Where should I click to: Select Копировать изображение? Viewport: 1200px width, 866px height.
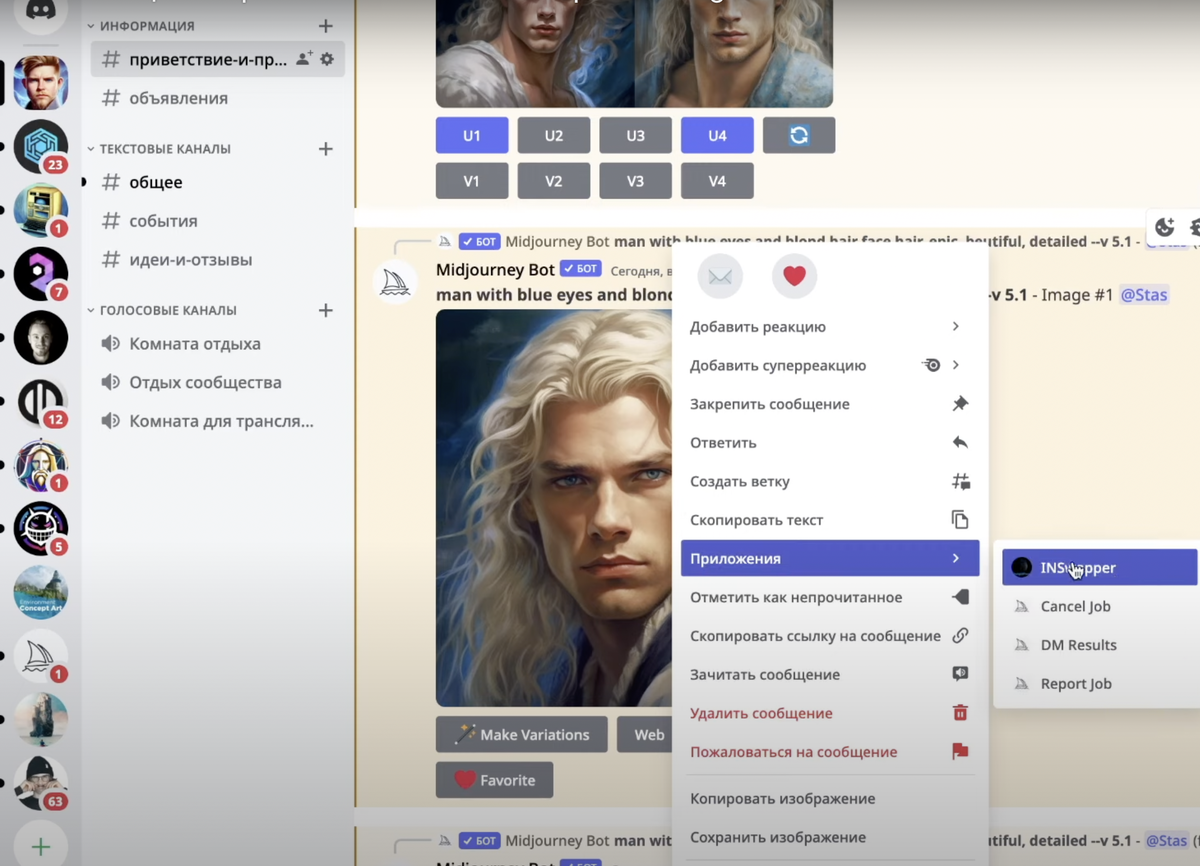click(x=830, y=799)
